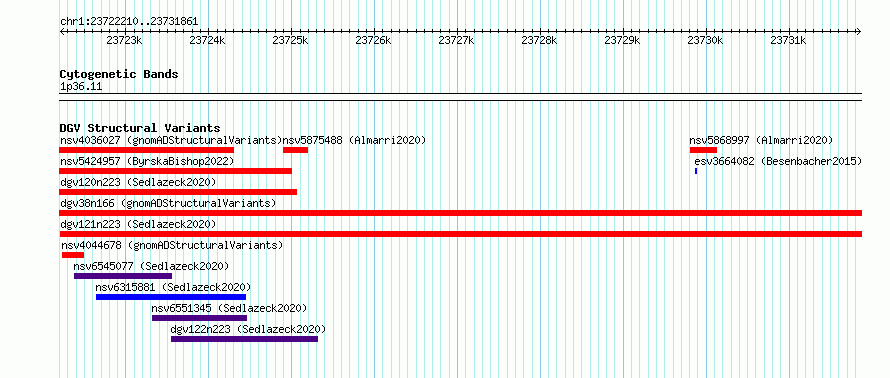Click the nsv4036027 red variant bar
This screenshot has width=890, height=378.
(146, 150)
